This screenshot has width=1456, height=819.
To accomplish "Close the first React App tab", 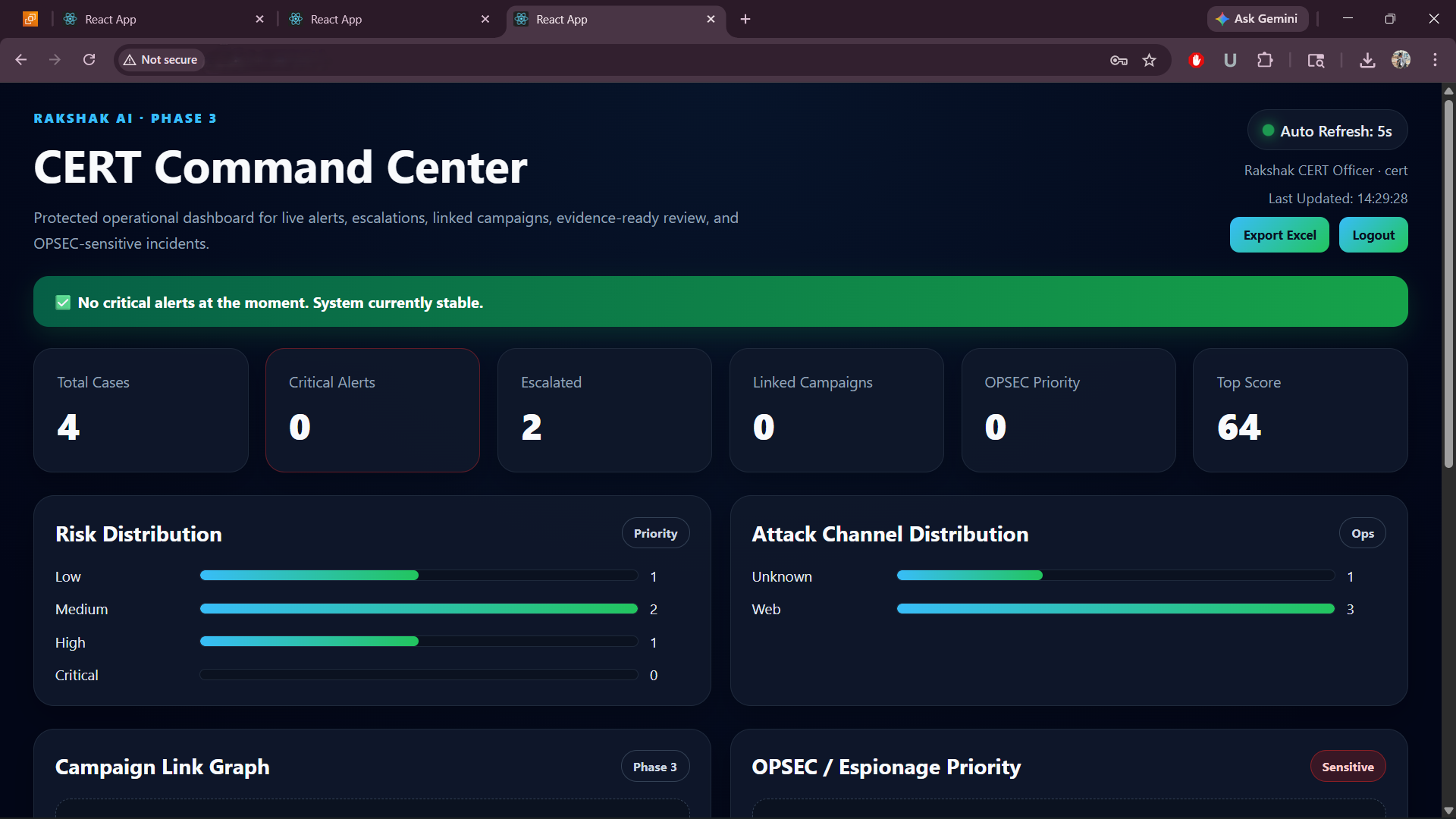I will pyautogui.click(x=260, y=19).
